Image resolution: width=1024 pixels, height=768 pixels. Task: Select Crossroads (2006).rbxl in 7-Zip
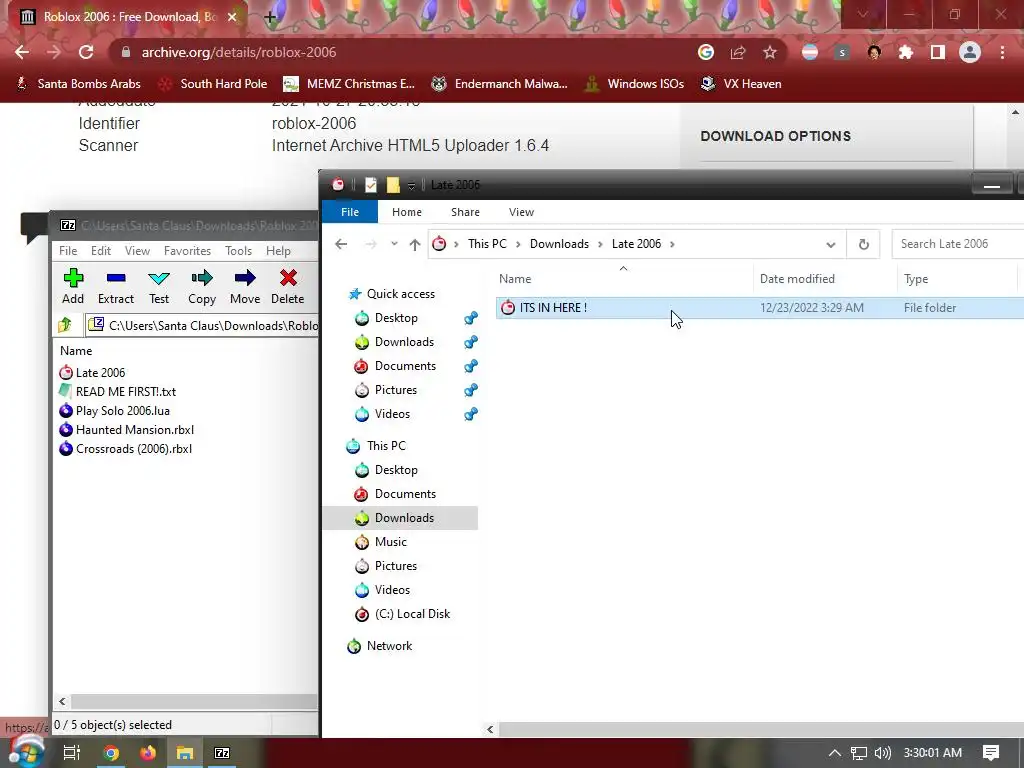(x=125, y=448)
